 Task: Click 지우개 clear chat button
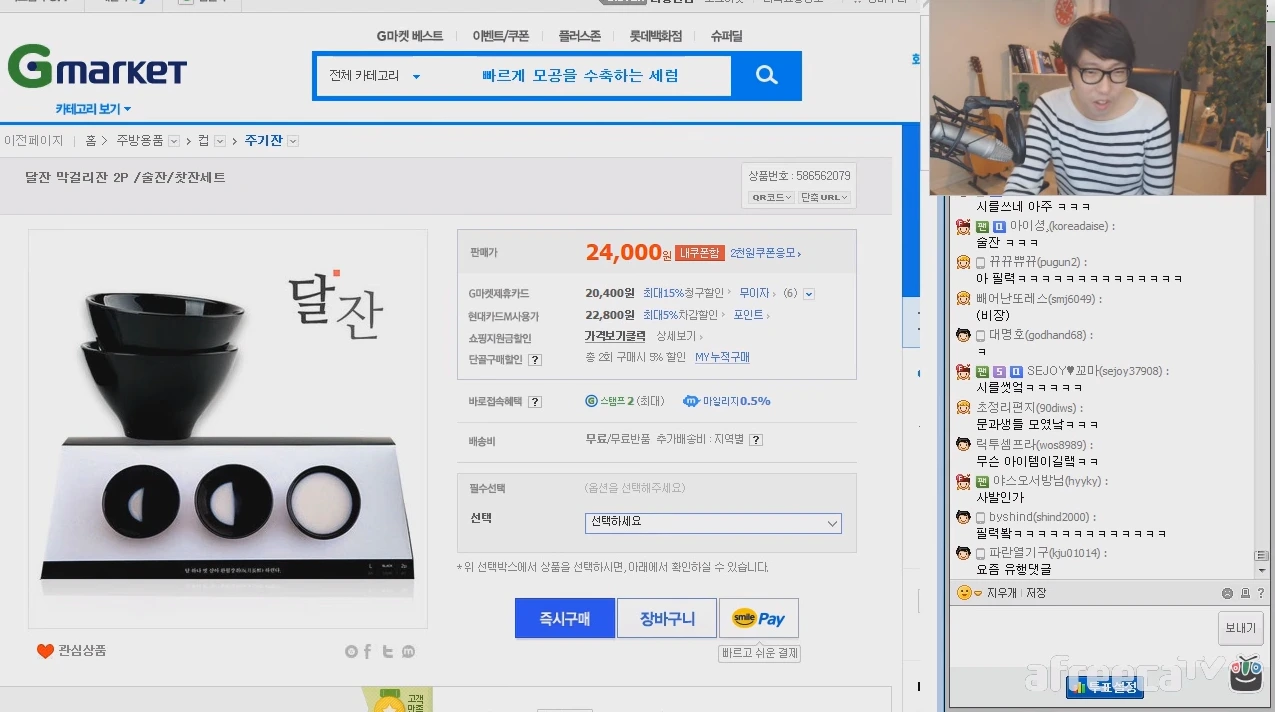tap(1001, 593)
